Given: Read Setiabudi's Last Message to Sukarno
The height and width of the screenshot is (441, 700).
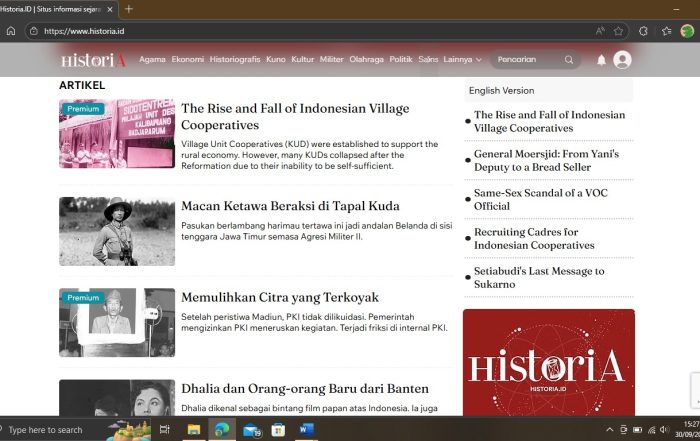Looking at the screenshot, I should (539, 277).
